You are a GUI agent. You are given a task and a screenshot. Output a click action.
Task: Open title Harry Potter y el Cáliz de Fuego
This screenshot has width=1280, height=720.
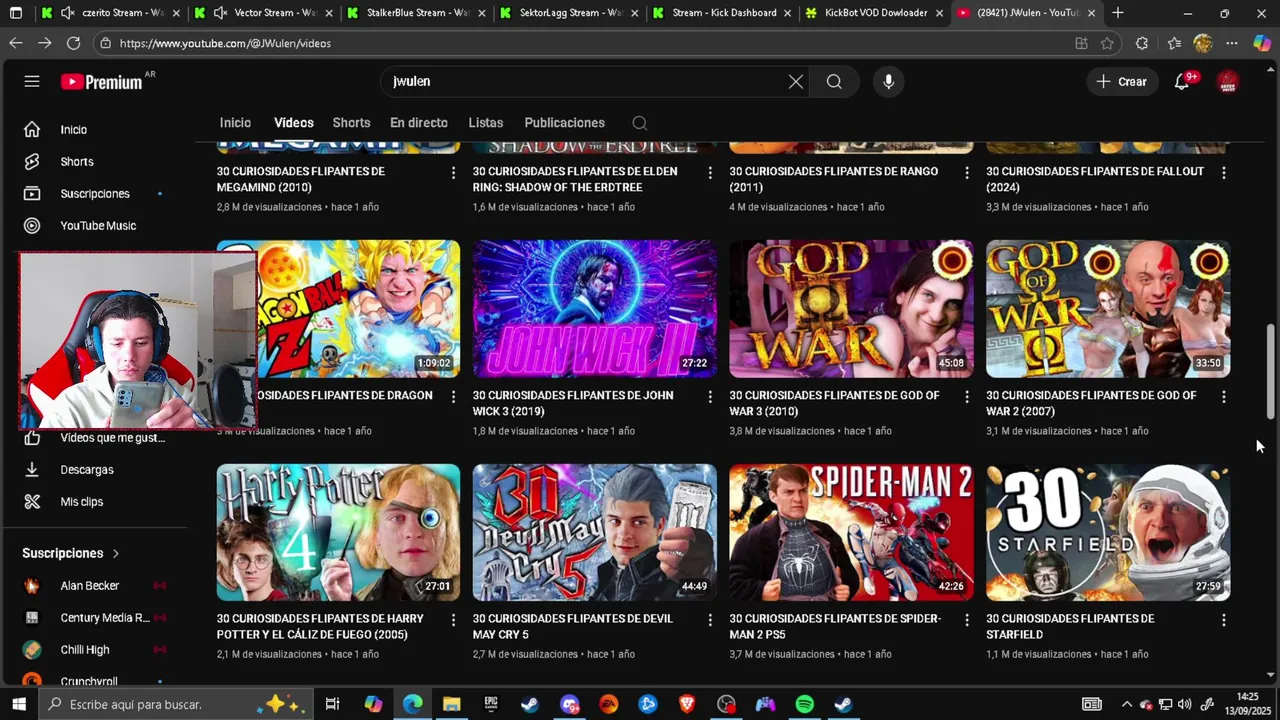tap(320, 627)
